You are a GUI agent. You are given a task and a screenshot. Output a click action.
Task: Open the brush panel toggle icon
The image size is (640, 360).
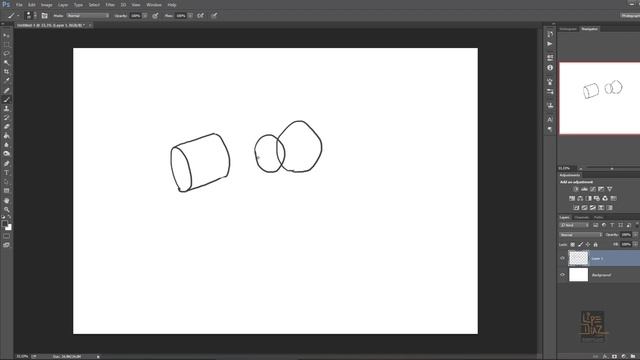(x=44, y=16)
